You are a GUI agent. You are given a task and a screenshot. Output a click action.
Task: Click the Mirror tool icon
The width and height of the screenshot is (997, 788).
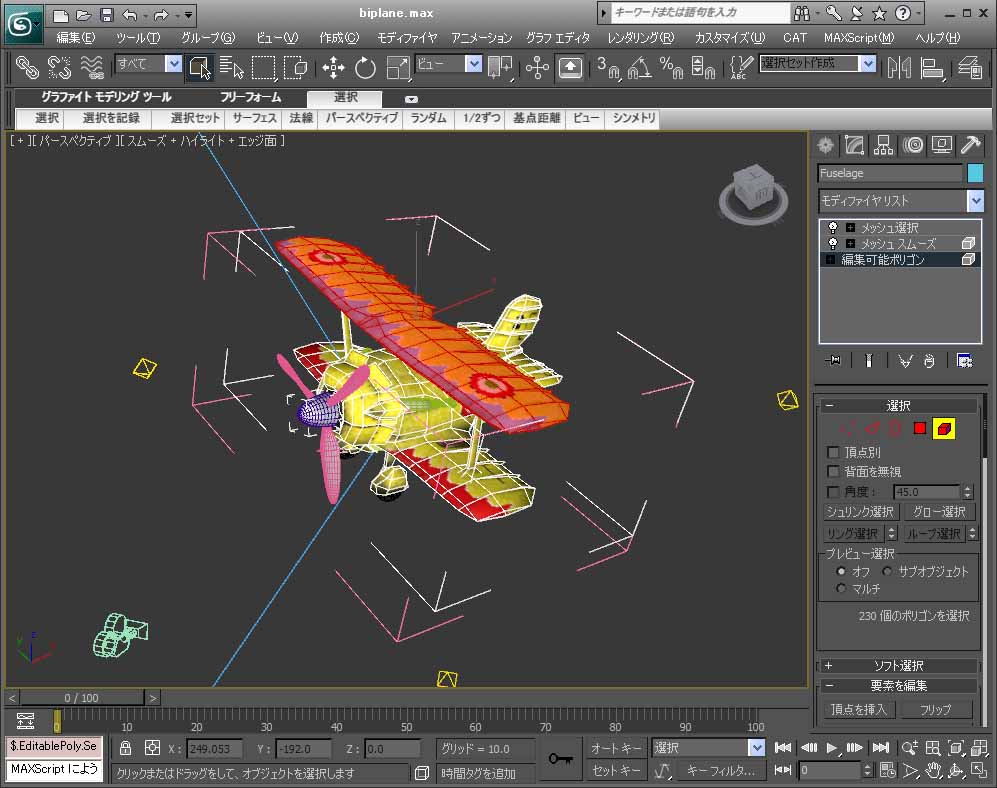[x=899, y=68]
